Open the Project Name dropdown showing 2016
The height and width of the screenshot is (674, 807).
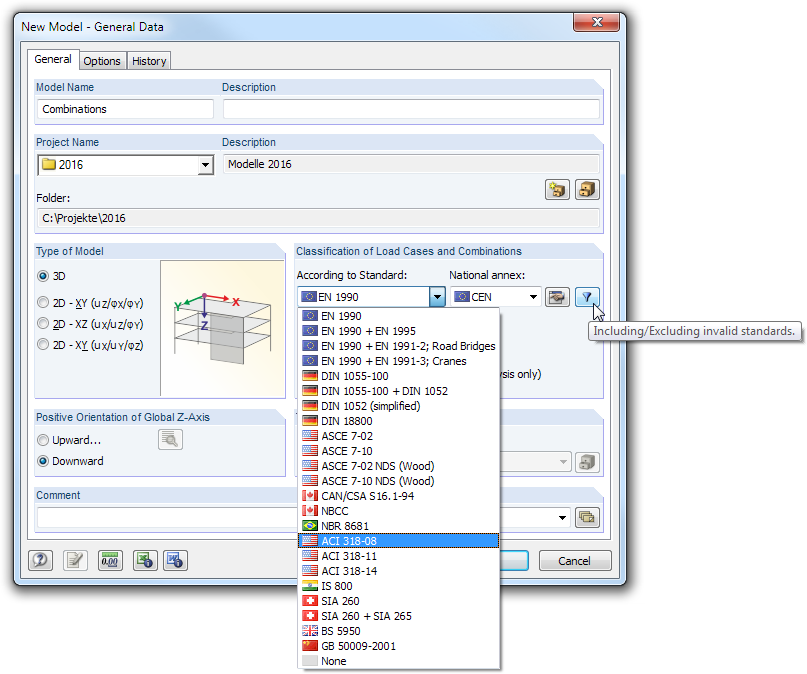pos(205,165)
